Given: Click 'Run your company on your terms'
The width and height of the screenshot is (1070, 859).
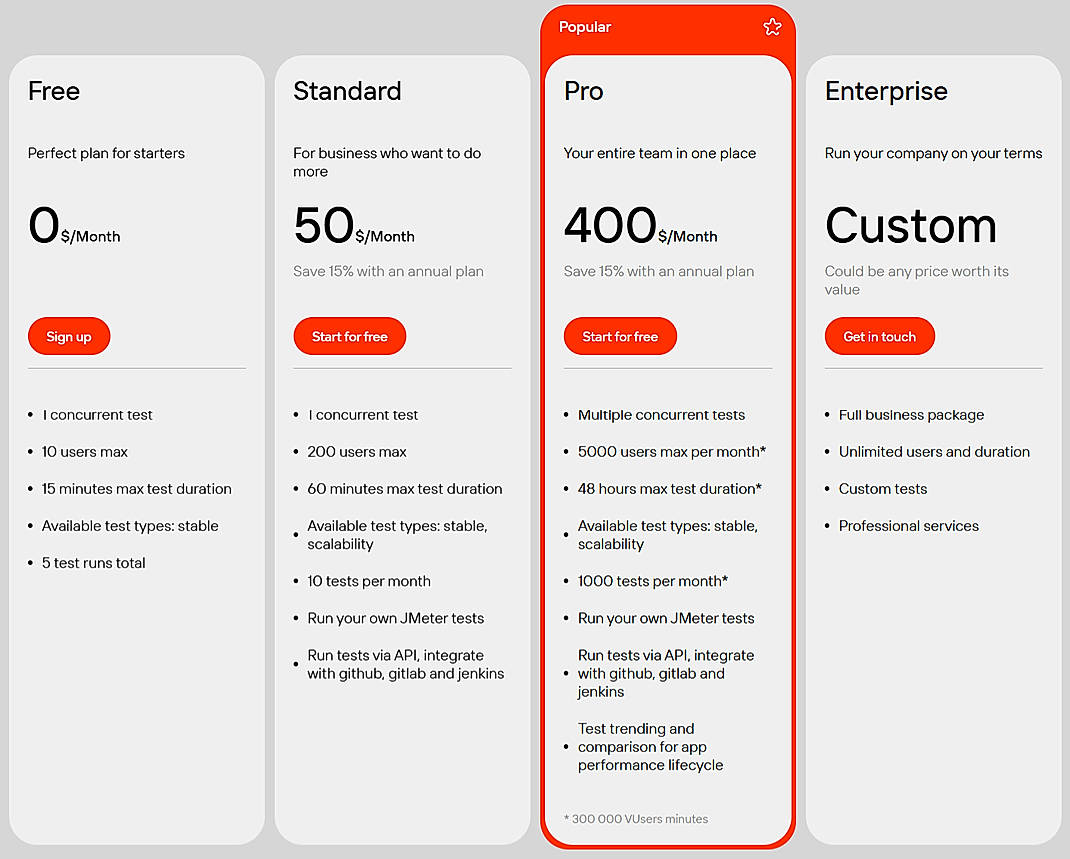Looking at the screenshot, I should pyautogui.click(x=933, y=154).
